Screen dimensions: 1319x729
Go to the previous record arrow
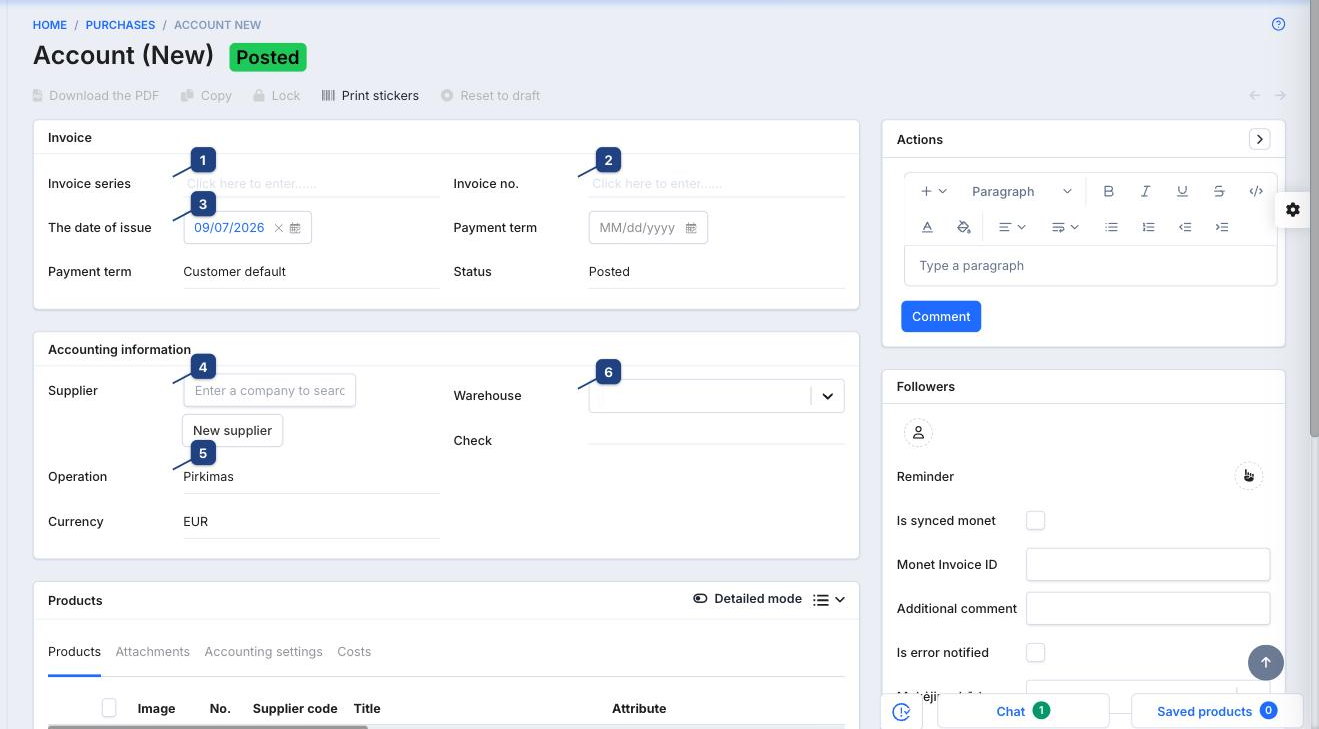1255,96
